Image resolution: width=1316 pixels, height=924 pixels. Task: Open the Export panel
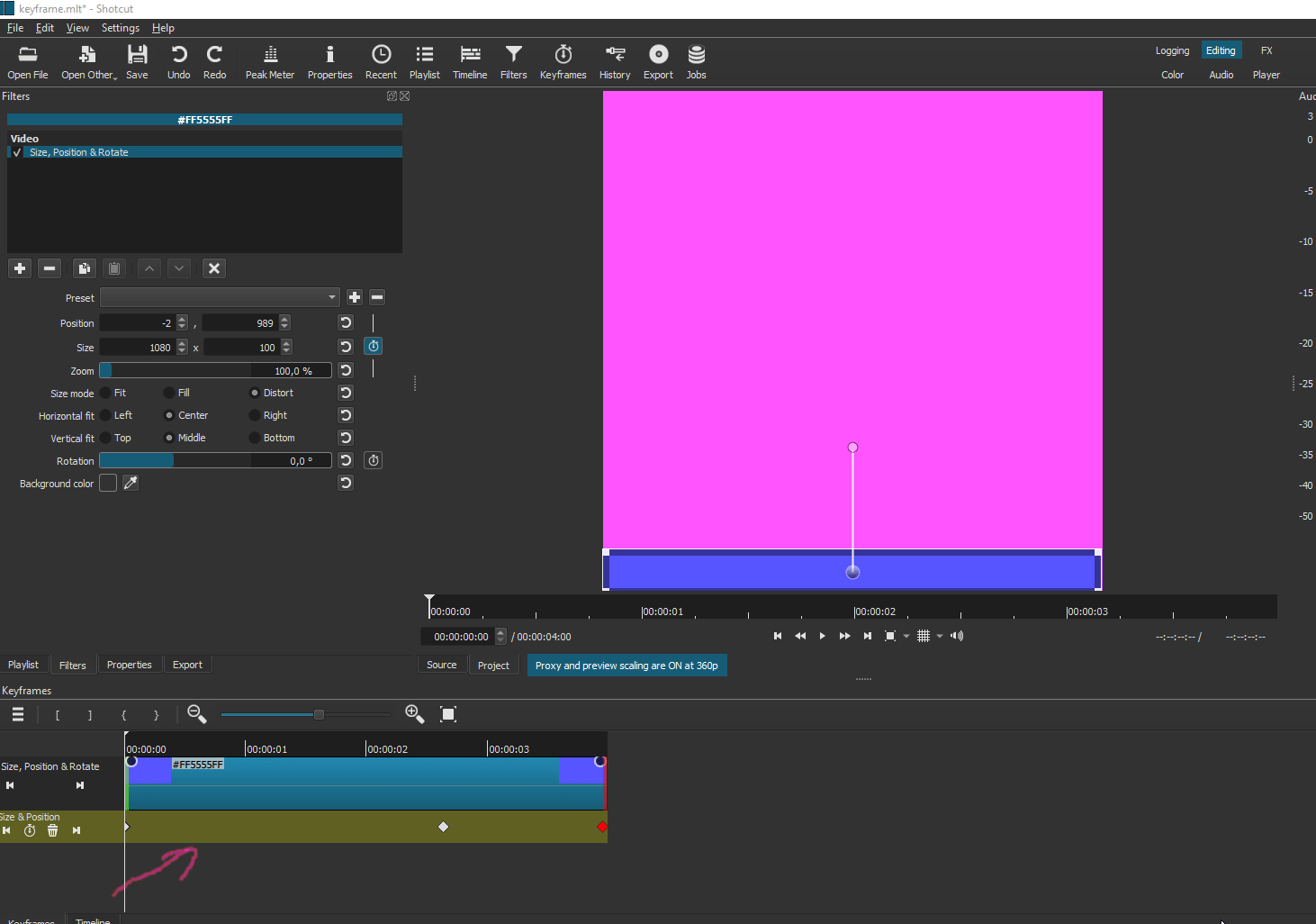coord(657,61)
